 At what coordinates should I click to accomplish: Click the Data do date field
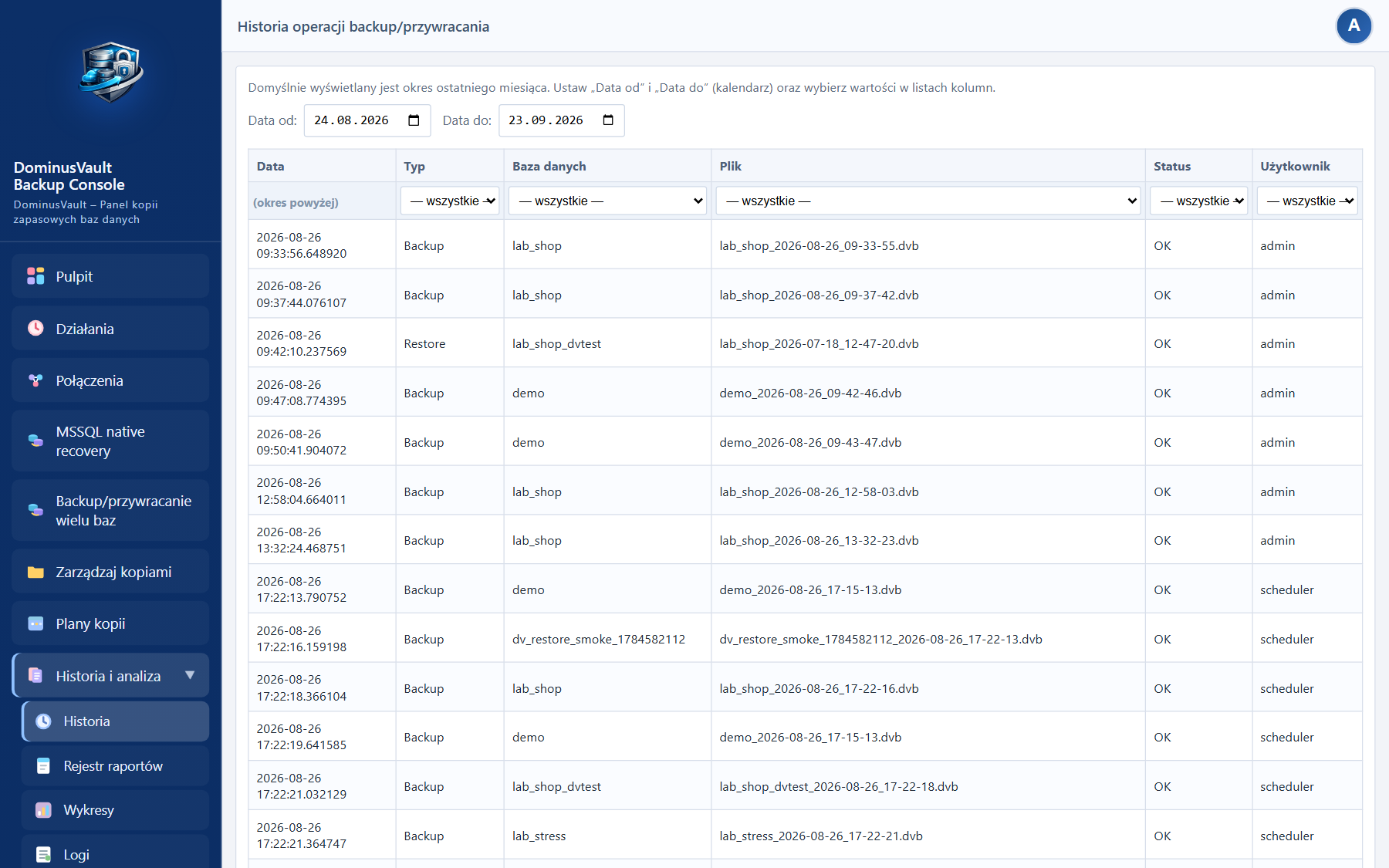[x=562, y=120]
